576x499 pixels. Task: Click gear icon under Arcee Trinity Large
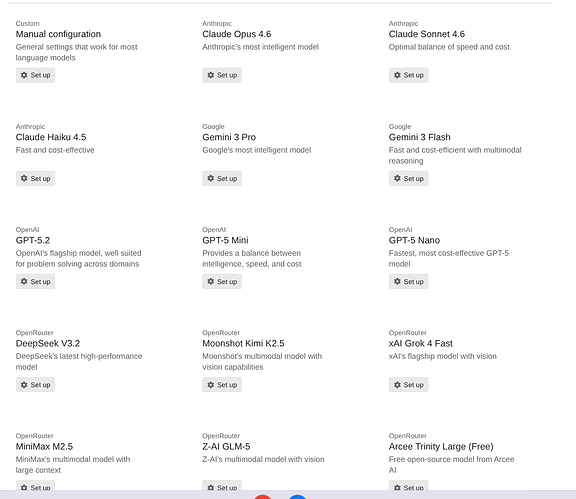(397, 487)
